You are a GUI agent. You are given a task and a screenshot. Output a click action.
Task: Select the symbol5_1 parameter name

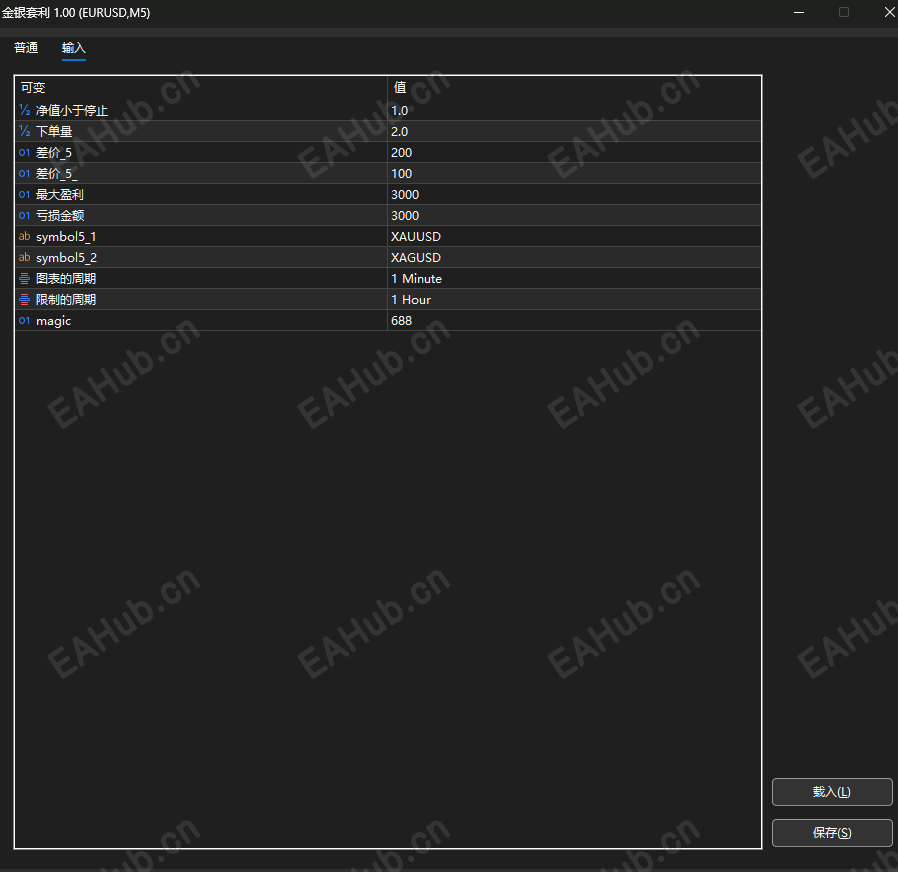tap(66, 236)
